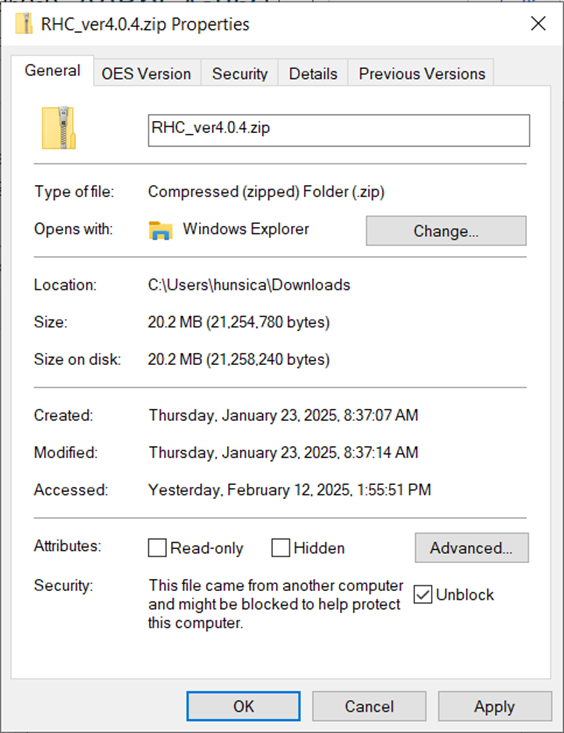Confirm with the OK button
Screen dimensions: 564x733
[x=243, y=706]
